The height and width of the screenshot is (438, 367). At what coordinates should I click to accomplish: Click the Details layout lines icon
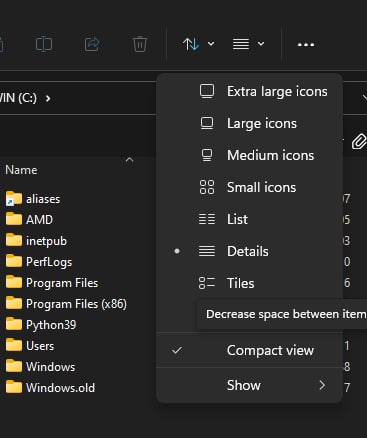[x=207, y=251]
